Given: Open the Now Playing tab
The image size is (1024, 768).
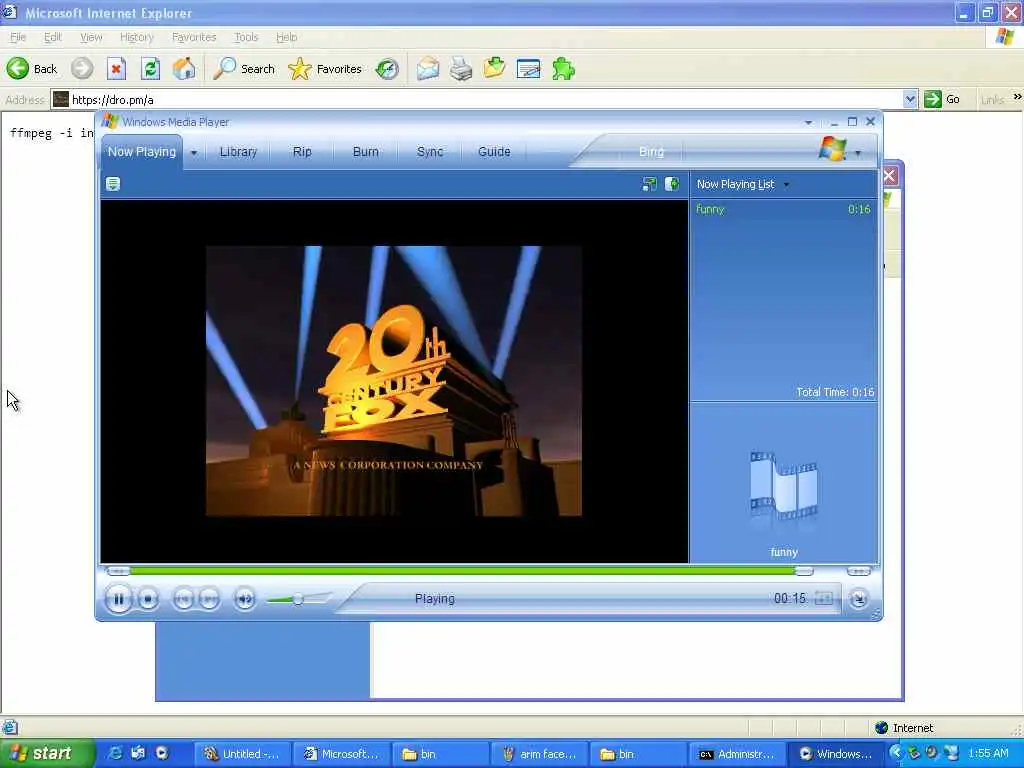Looking at the screenshot, I should point(142,152).
